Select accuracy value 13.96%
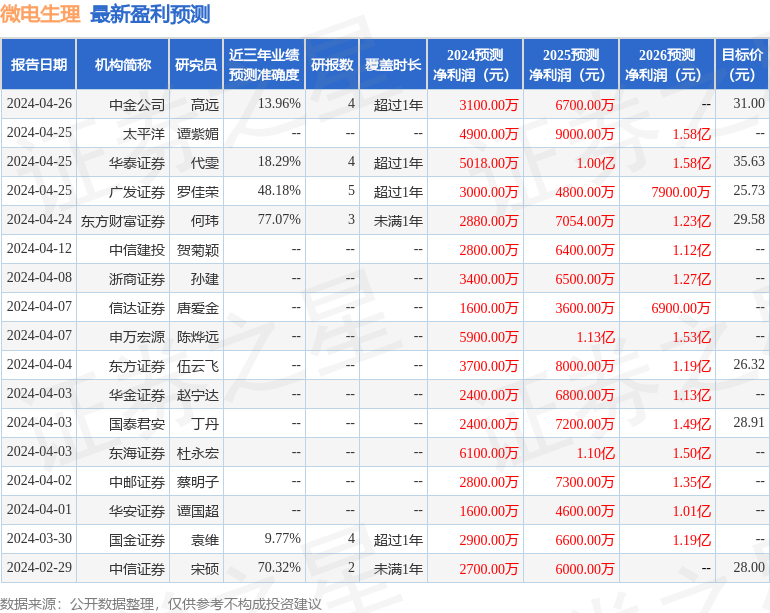Viewport: 770px width, 613px height. tap(279, 104)
